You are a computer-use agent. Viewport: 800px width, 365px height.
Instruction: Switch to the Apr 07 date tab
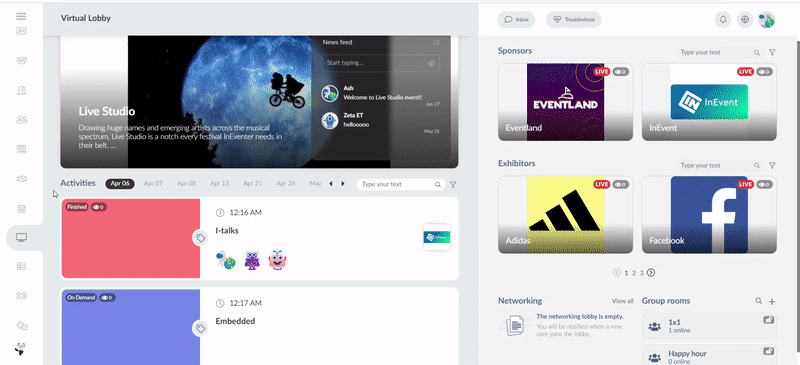point(153,183)
